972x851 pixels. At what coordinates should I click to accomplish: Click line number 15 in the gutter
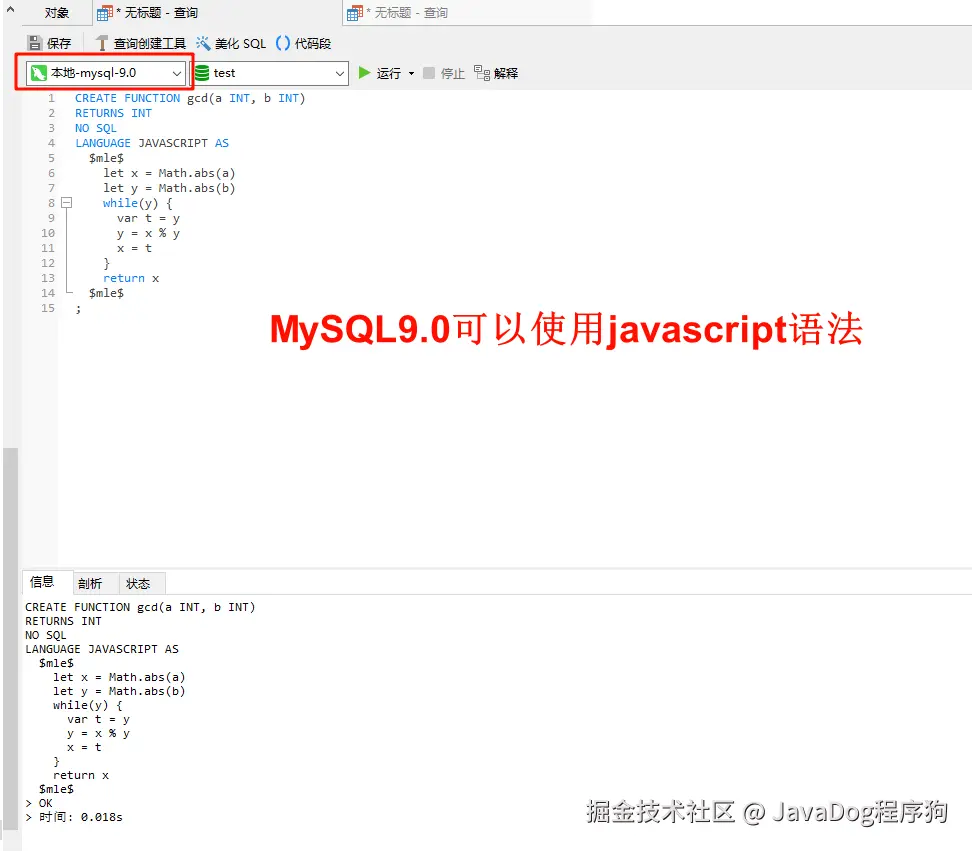[48, 308]
